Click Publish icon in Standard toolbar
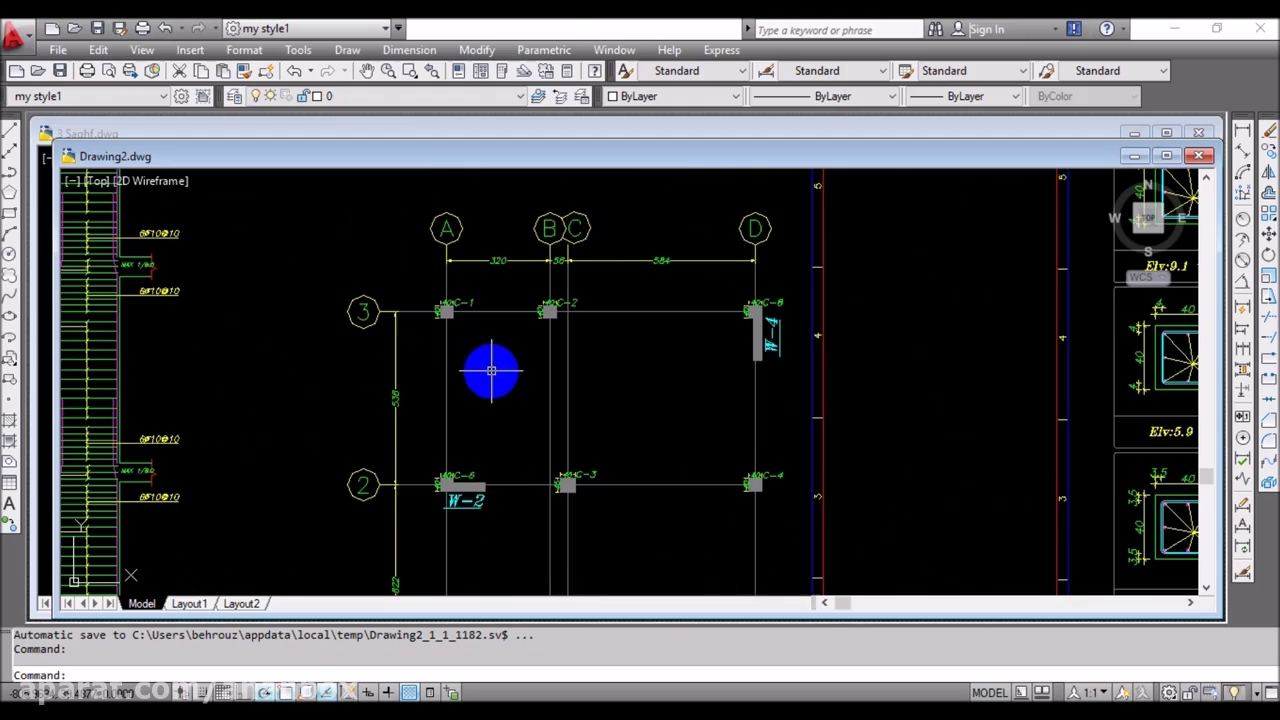 coord(130,71)
